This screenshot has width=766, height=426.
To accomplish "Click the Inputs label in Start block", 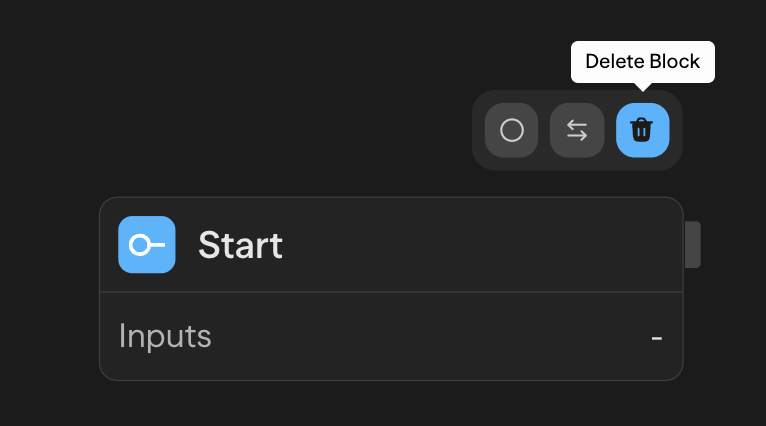I will [x=165, y=336].
